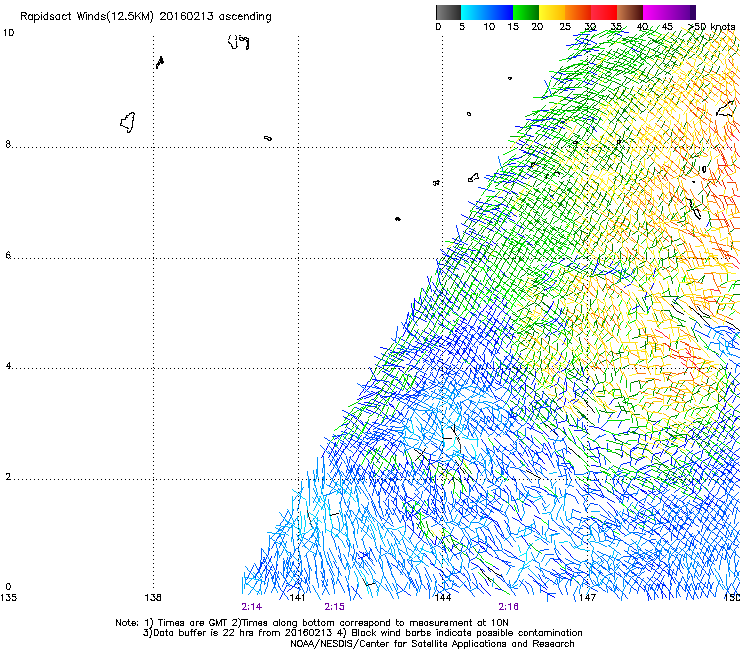The image size is (740, 650).
Task: Click the '45' legend scale label
Action: click(667, 27)
